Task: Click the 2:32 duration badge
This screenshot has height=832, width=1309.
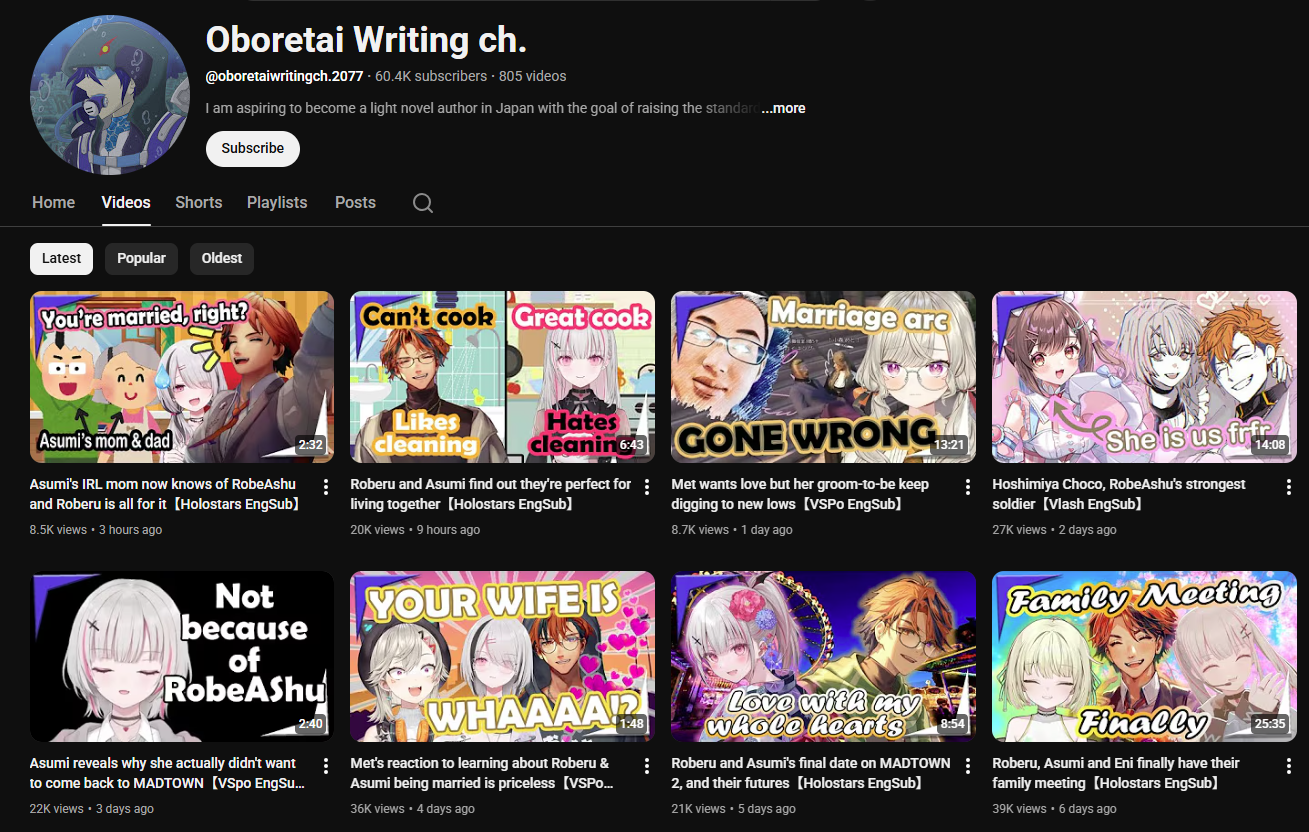Action: click(310, 445)
